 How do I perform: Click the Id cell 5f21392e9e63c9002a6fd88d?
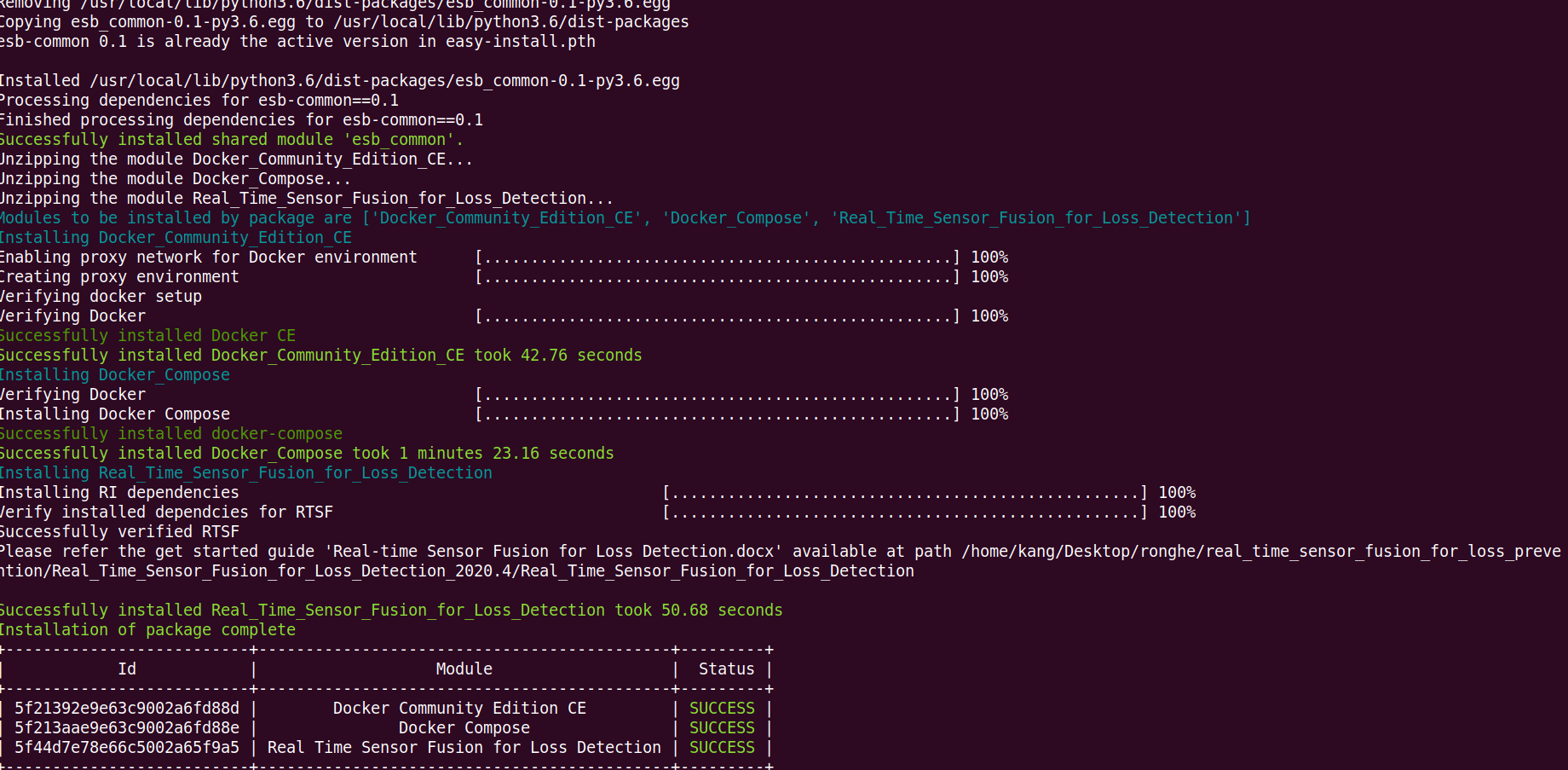[x=127, y=709]
